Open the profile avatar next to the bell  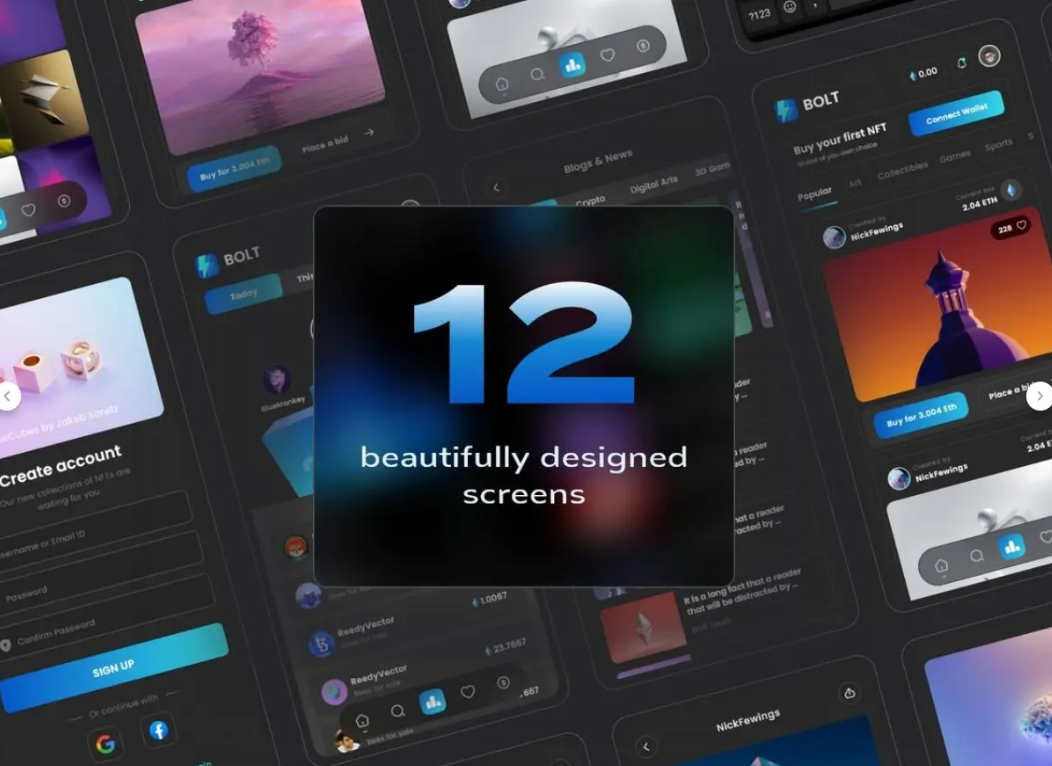coord(989,56)
